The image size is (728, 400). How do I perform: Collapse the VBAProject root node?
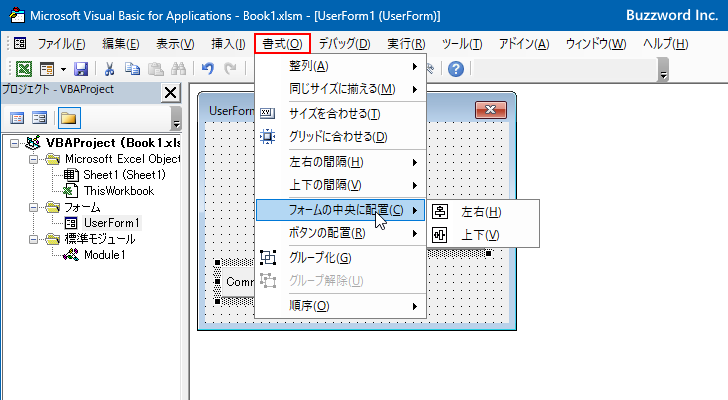pyautogui.click(x=14, y=143)
